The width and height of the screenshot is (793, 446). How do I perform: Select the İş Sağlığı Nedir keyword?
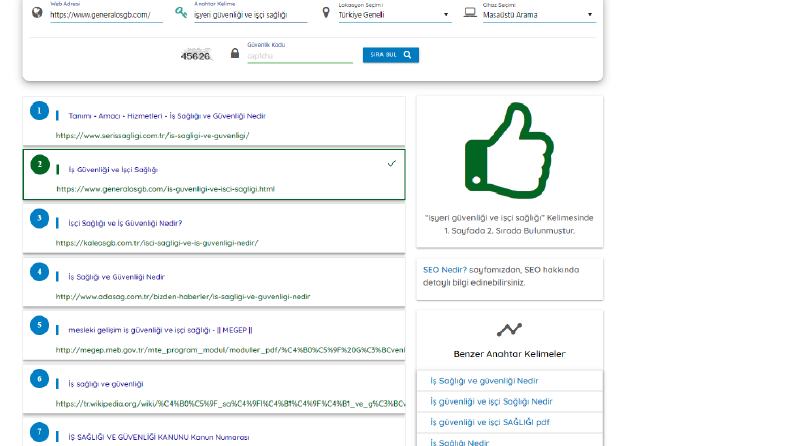coord(459,442)
